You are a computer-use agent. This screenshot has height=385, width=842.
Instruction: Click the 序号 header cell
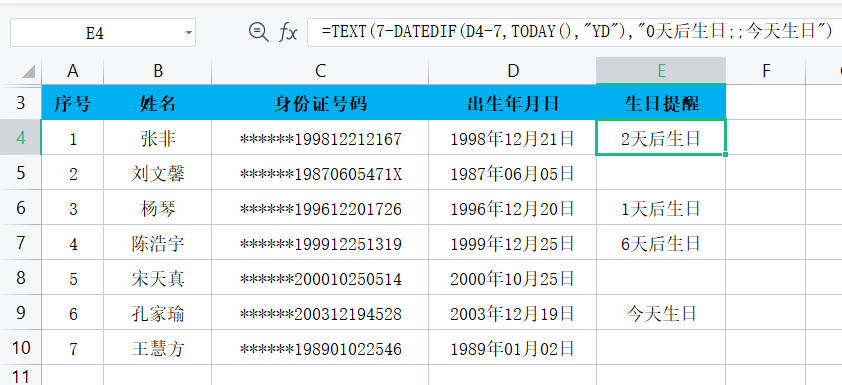[x=73, y=102]
